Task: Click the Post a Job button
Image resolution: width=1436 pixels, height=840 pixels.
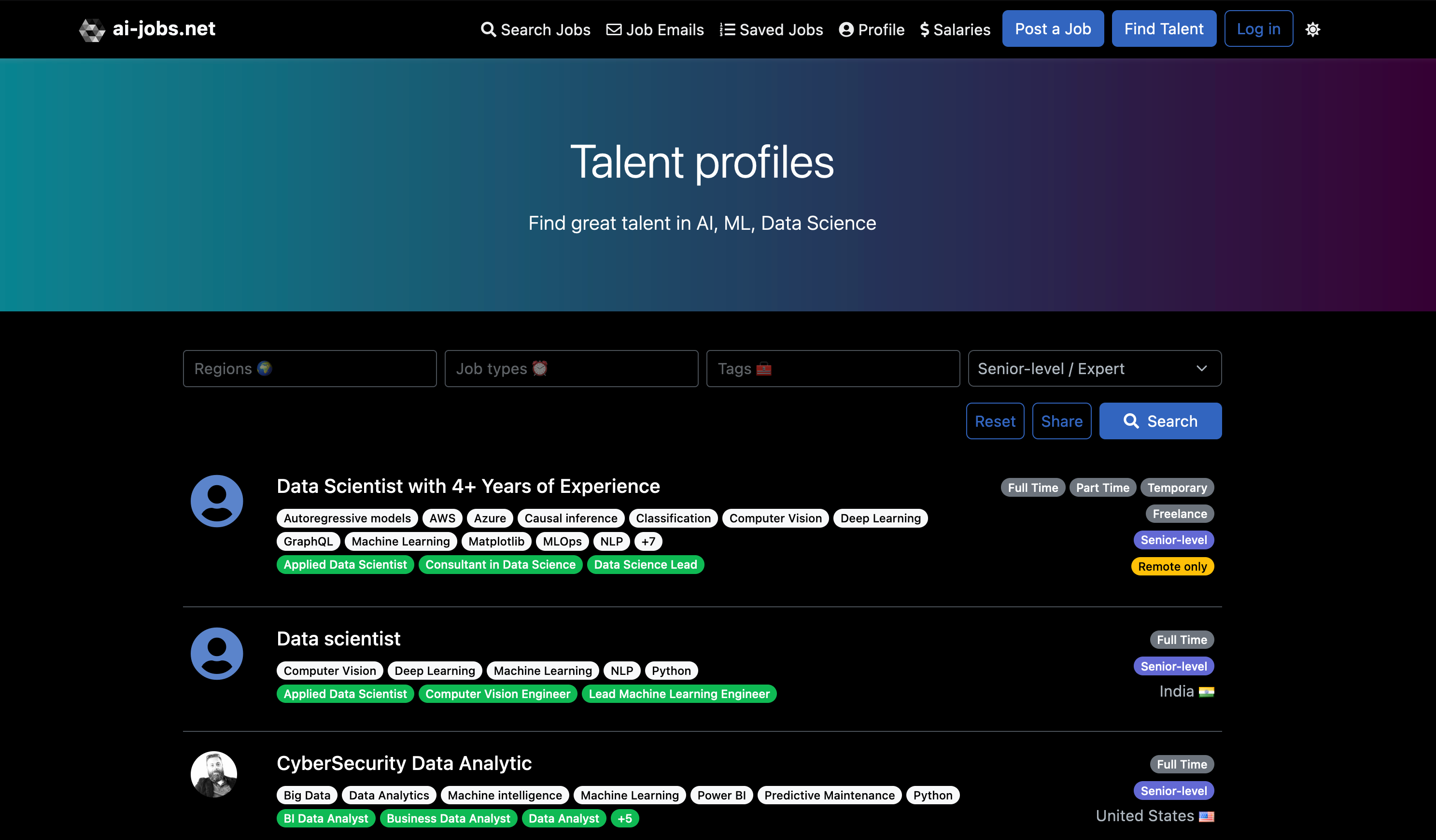Action: click(1053, 28)
